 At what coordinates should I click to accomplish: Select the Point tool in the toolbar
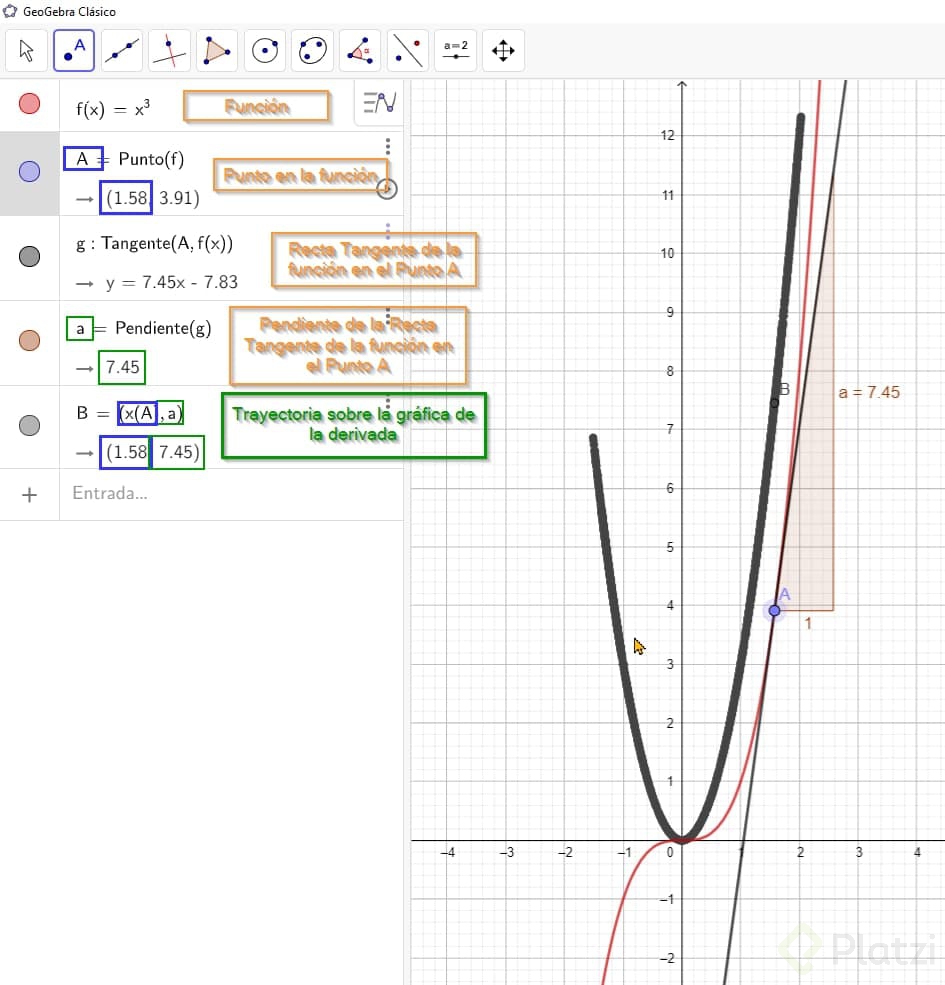click(x=73, y=50)
